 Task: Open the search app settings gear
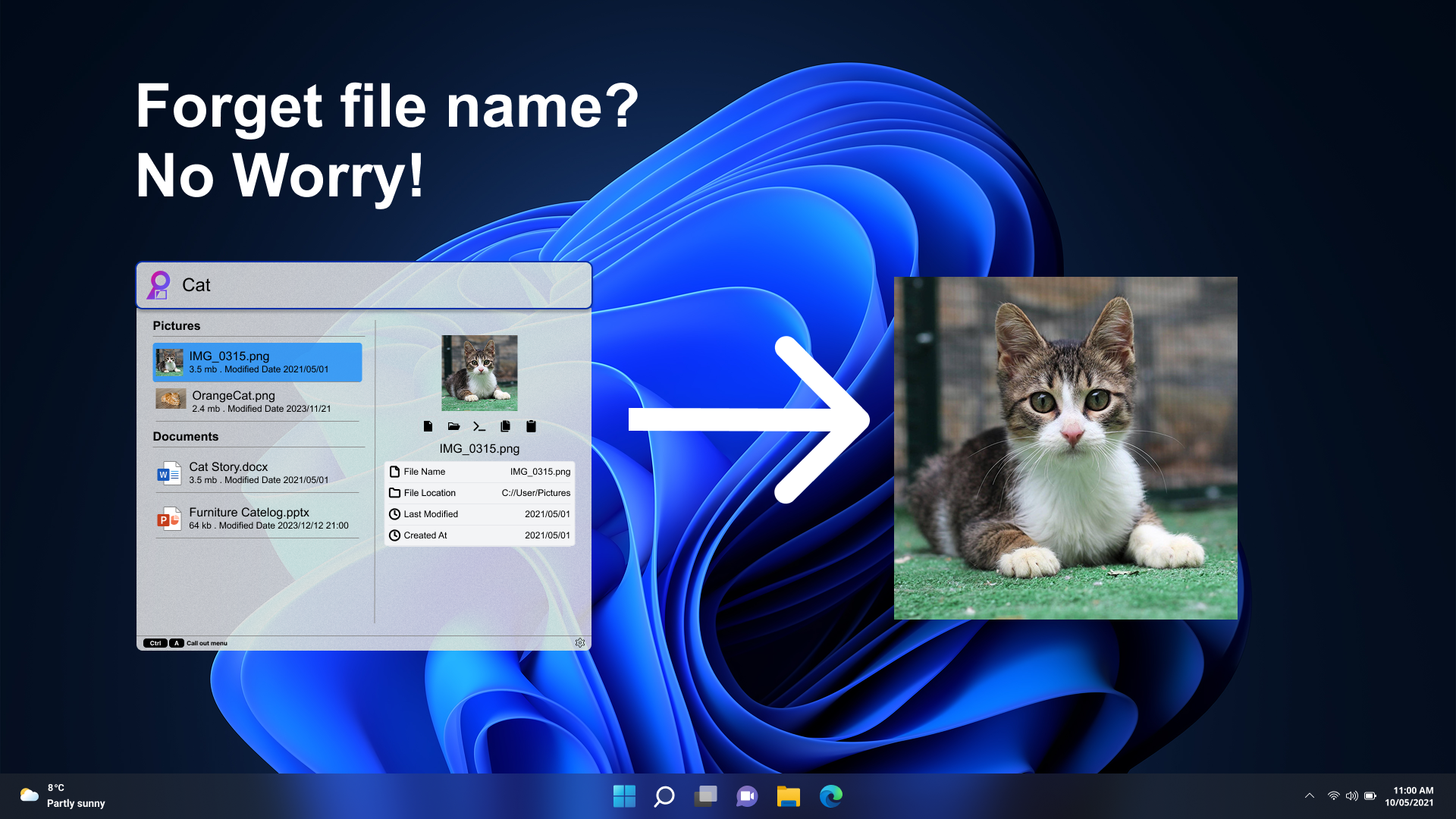click(580, 642)
